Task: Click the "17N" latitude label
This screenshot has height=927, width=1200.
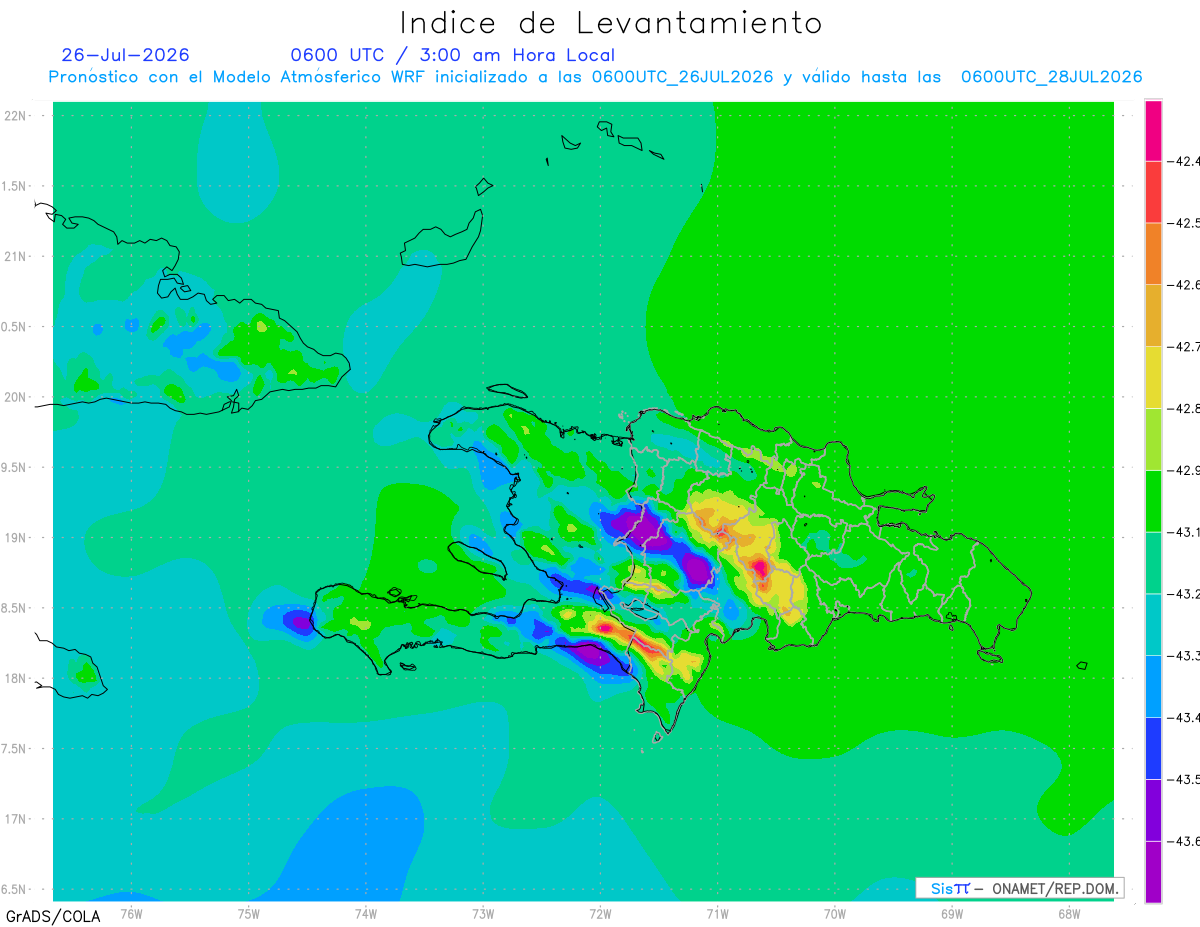Action: (16, 819)
